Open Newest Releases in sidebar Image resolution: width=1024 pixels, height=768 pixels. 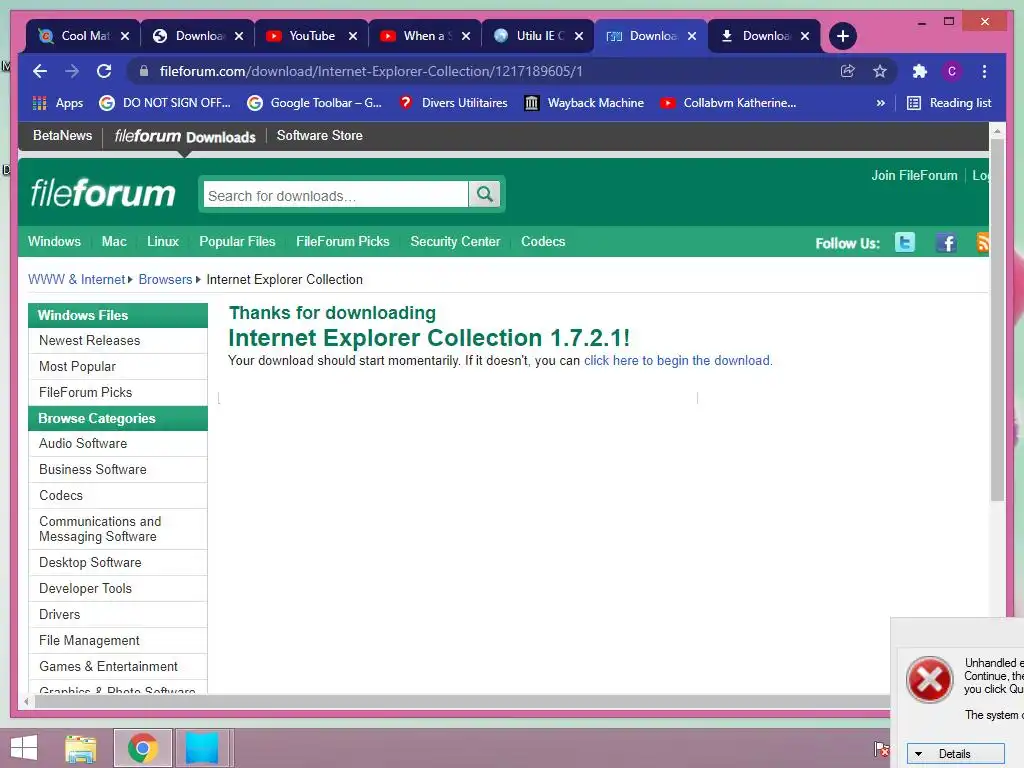click(118, 340)
